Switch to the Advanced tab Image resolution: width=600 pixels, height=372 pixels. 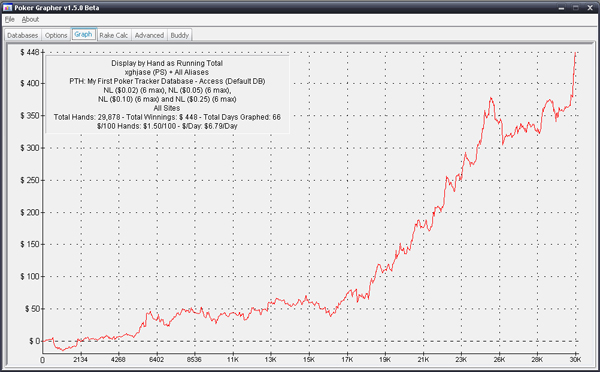(x=149, y=35)
